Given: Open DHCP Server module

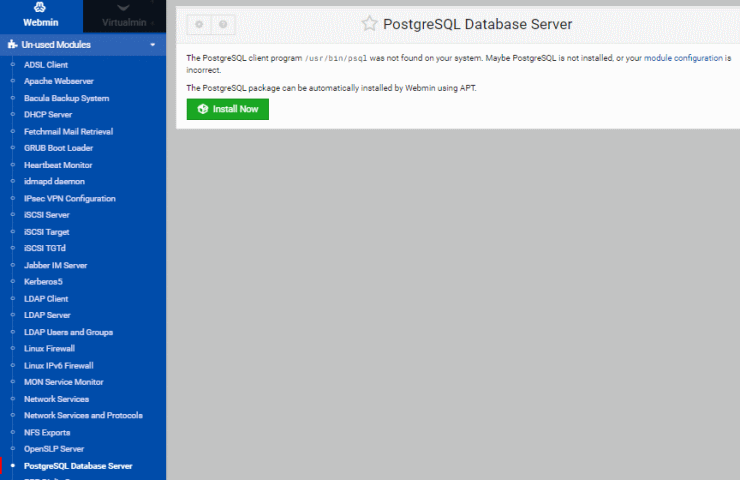Looking at the screenshot, I should [x=48, y=115].
